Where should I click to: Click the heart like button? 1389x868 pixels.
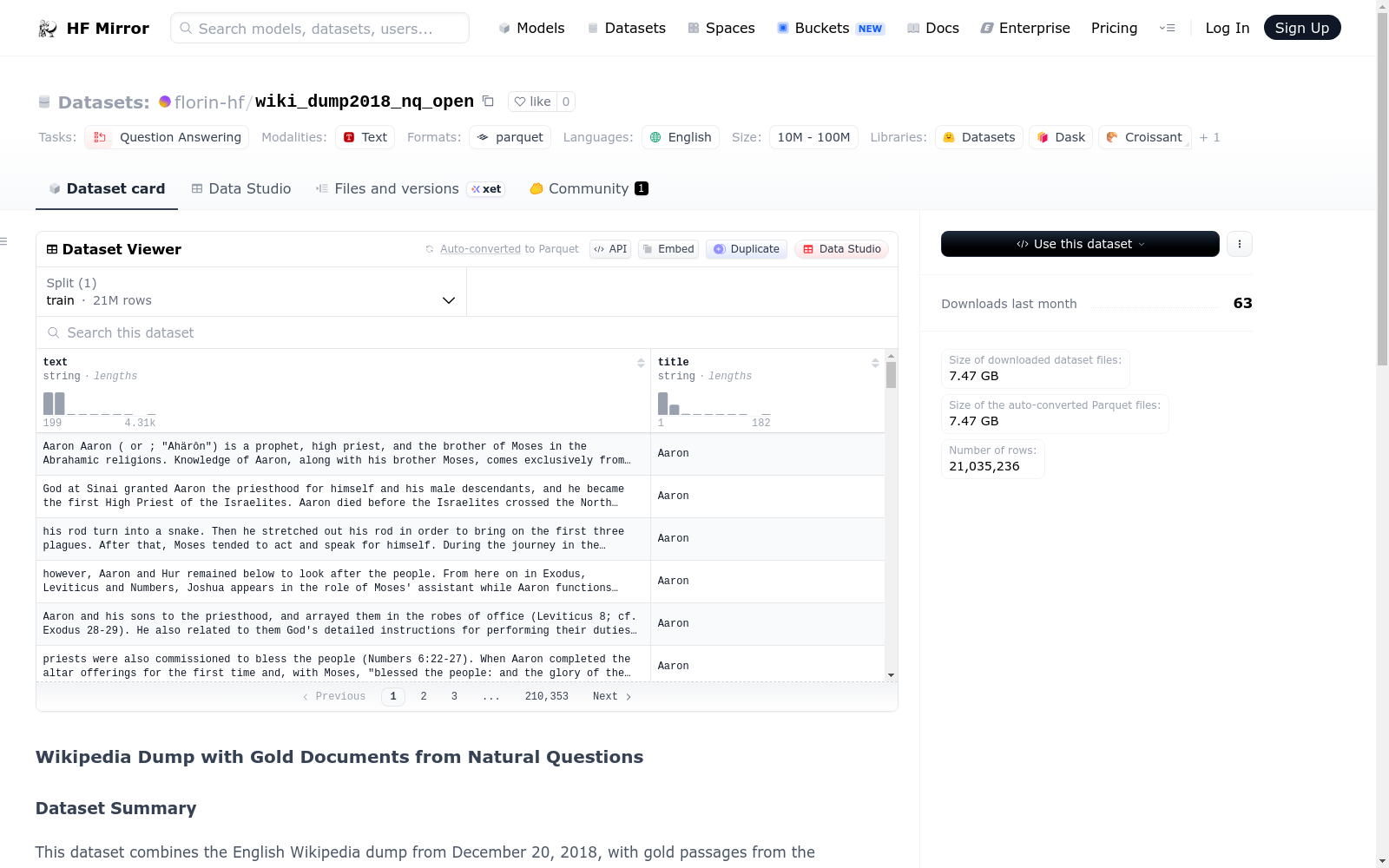532,102
